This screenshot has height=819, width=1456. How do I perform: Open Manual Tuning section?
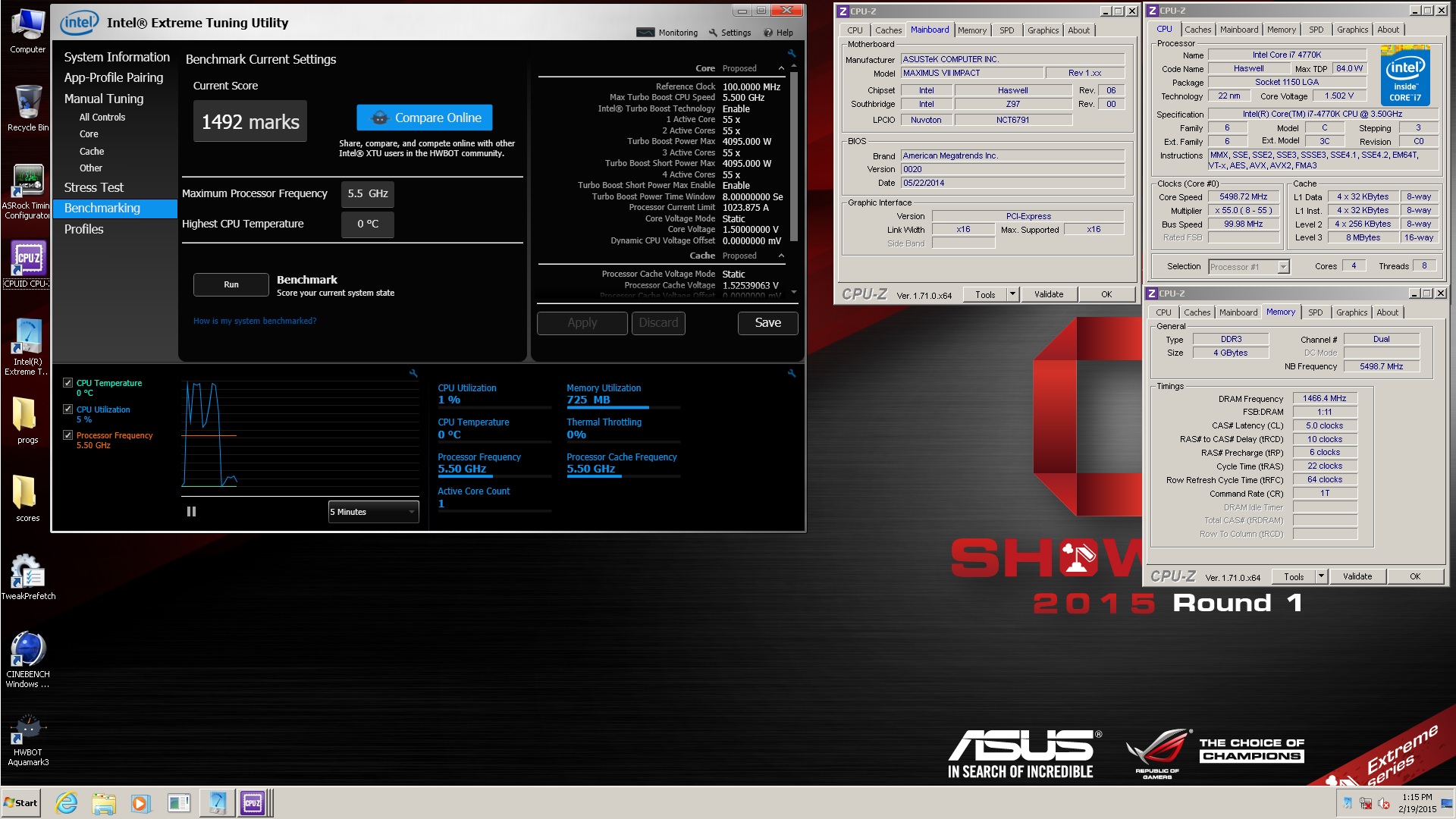click(x=104, y=99)
